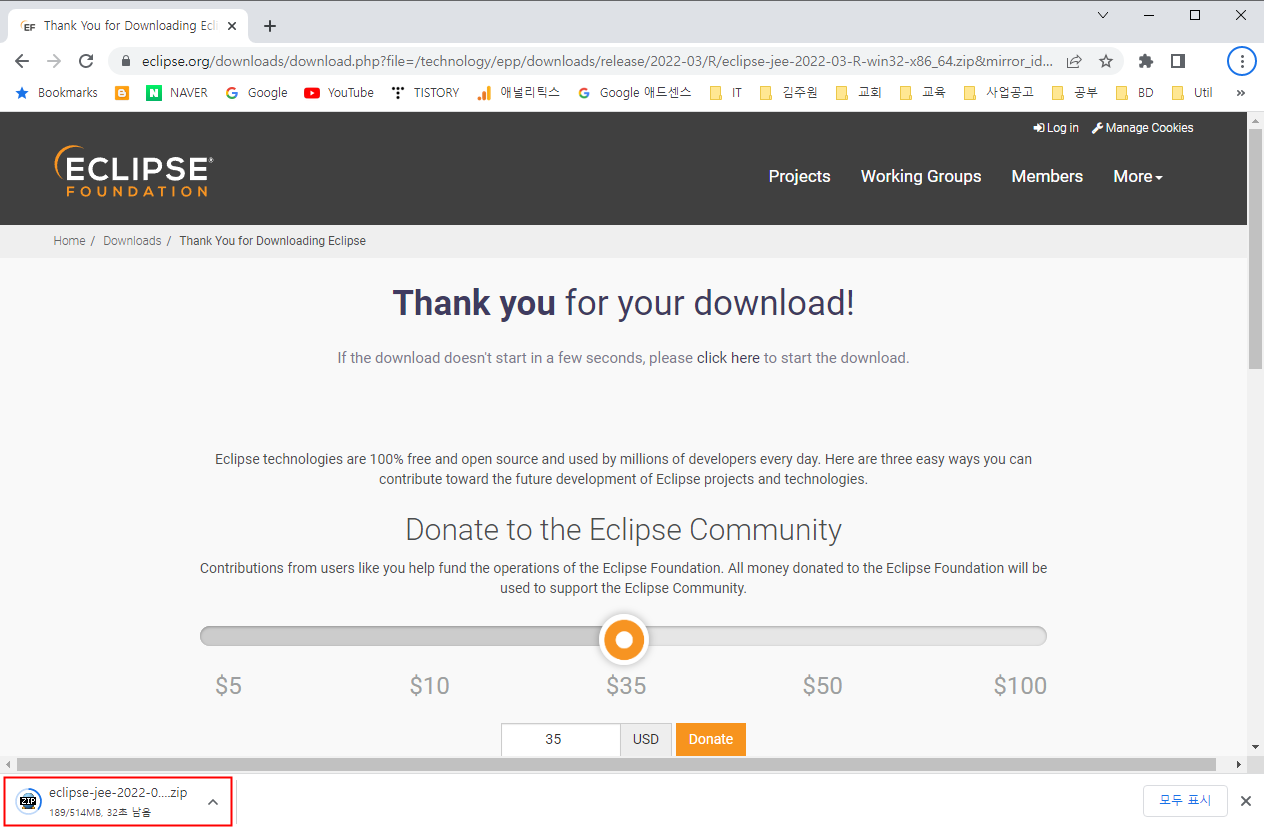Open the Working Groups menu item

(921, 176)
